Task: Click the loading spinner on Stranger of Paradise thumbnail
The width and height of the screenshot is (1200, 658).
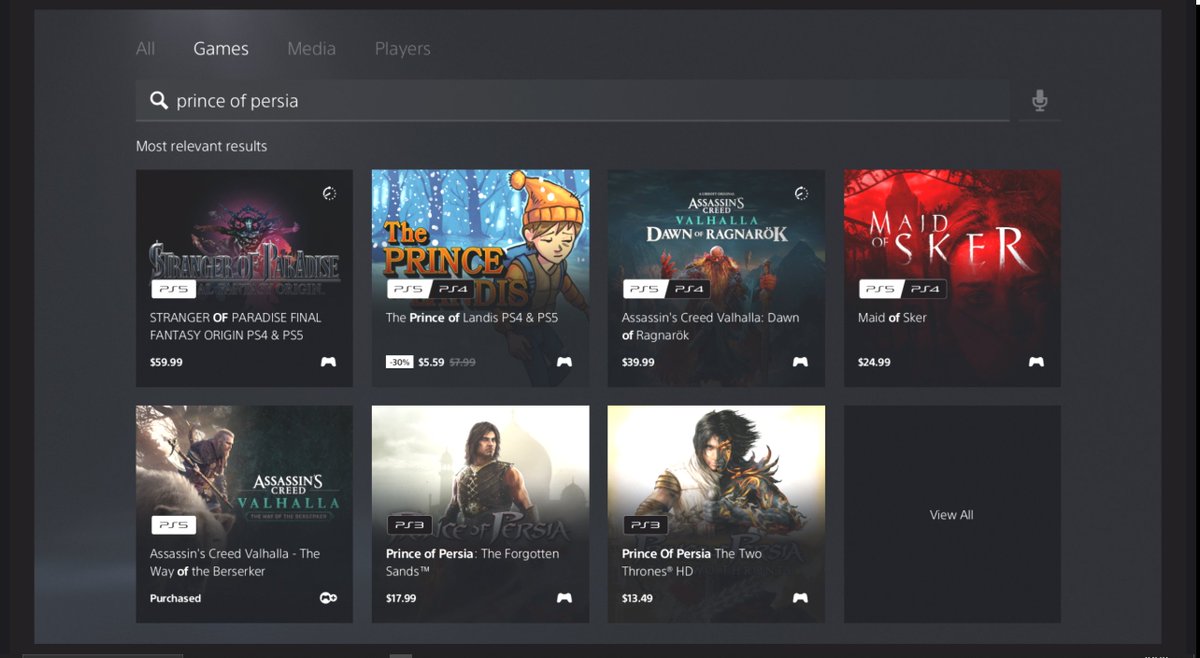Action: coord(330,193)
